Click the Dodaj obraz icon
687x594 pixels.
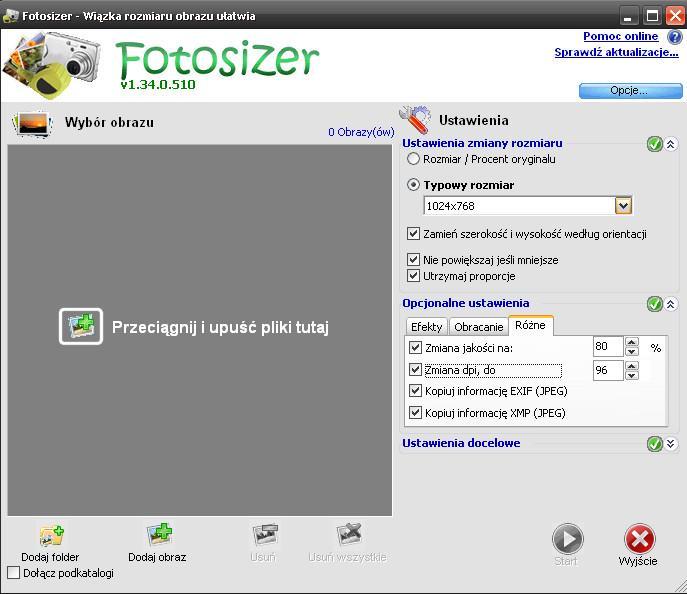point(159,534)
